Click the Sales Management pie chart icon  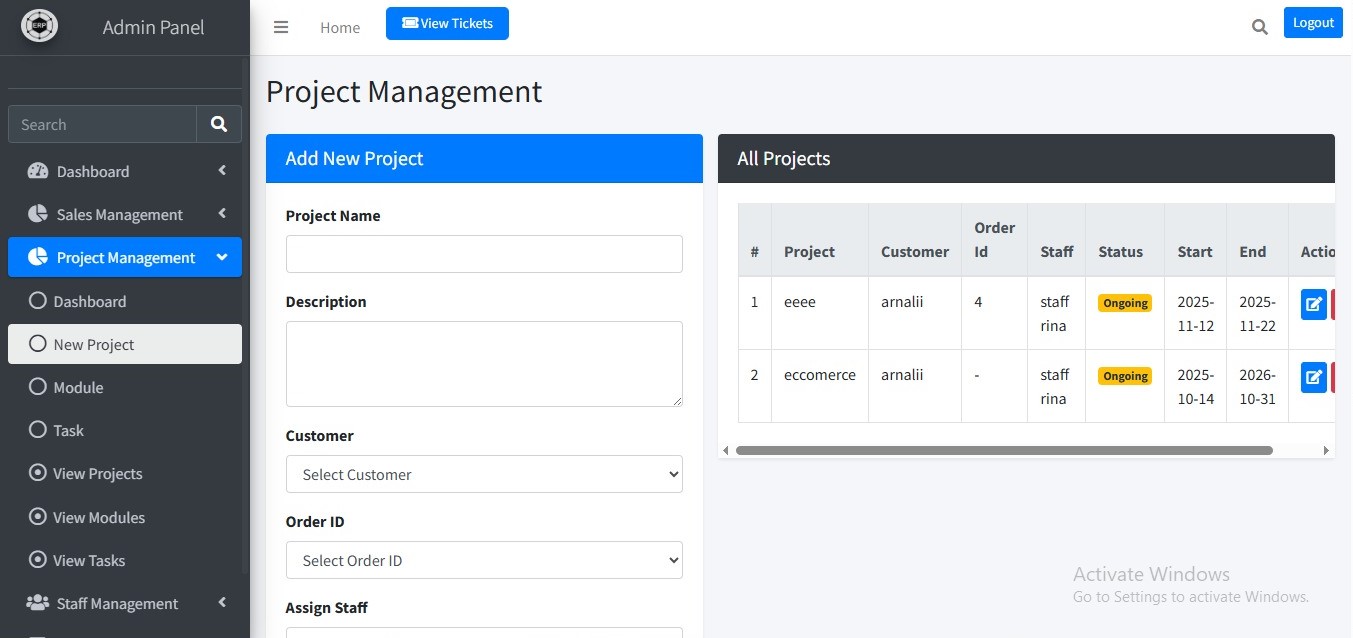point(36,213)
